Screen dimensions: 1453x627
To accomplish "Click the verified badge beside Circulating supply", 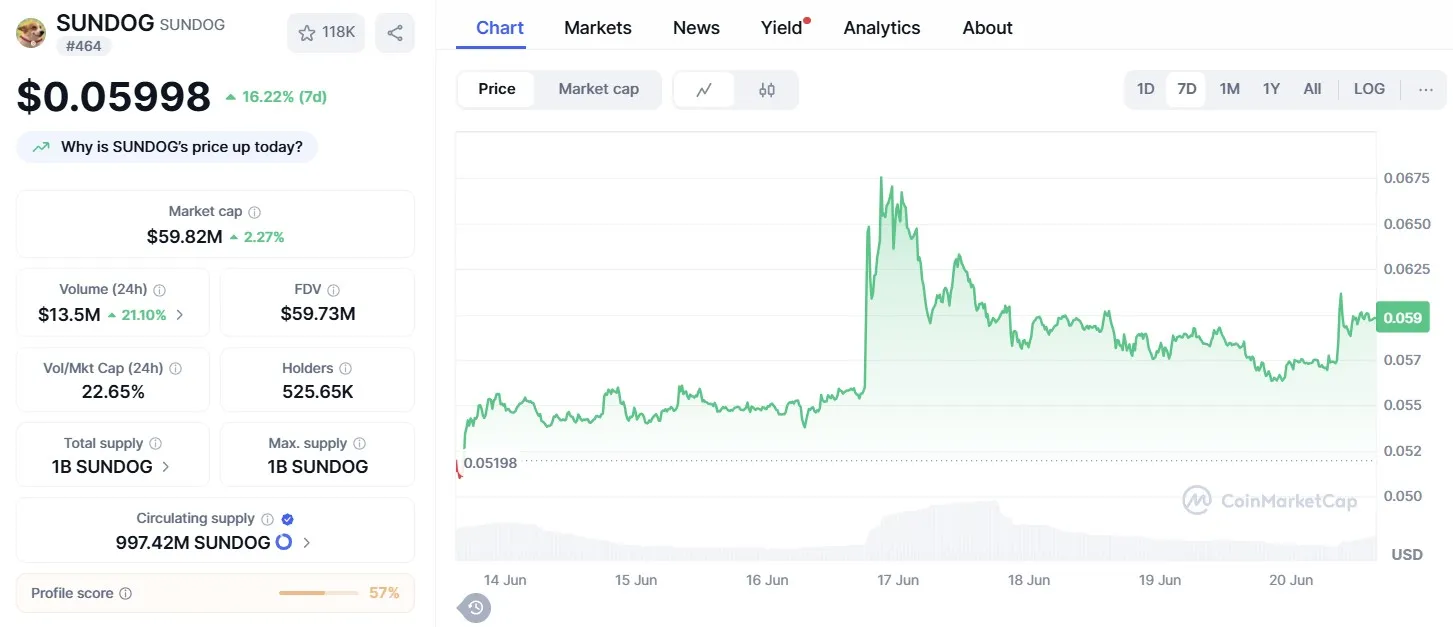I will coord(287,519).
